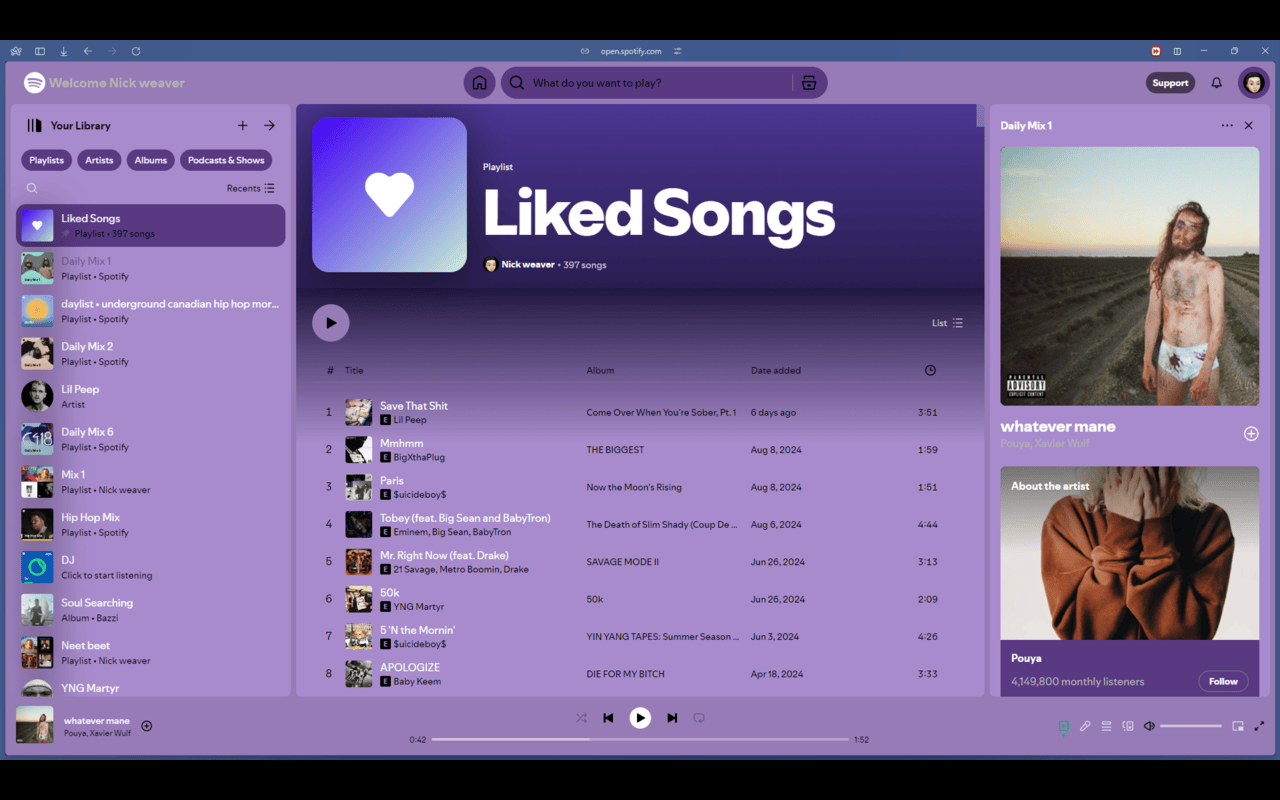The width and height of the screenshot is (1280, 800).
Task: Toggle shuffle playback
Action: 581,718
